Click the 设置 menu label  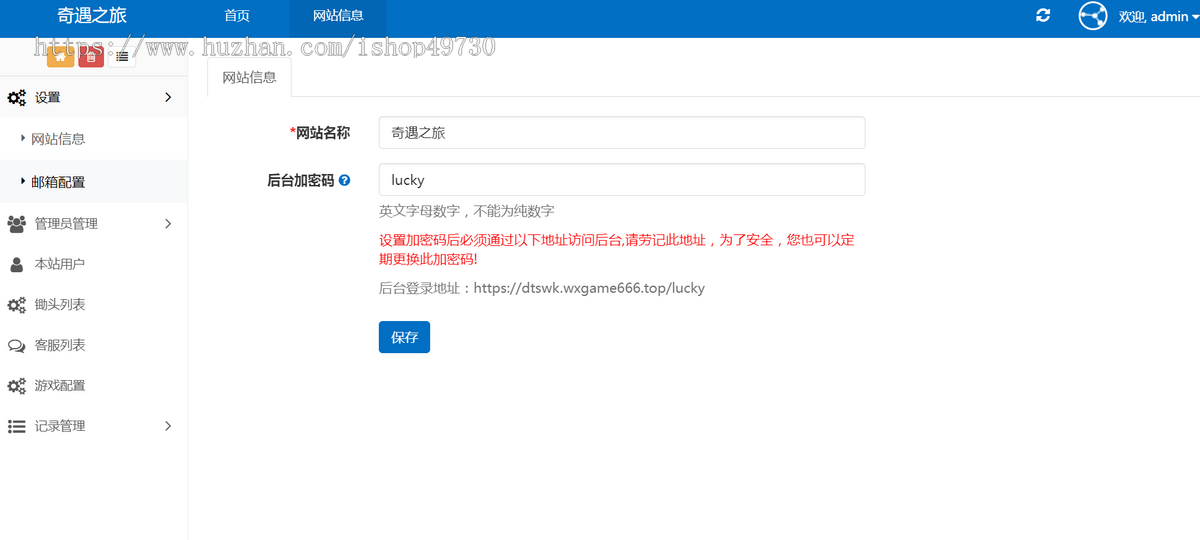tap(48, 97)
